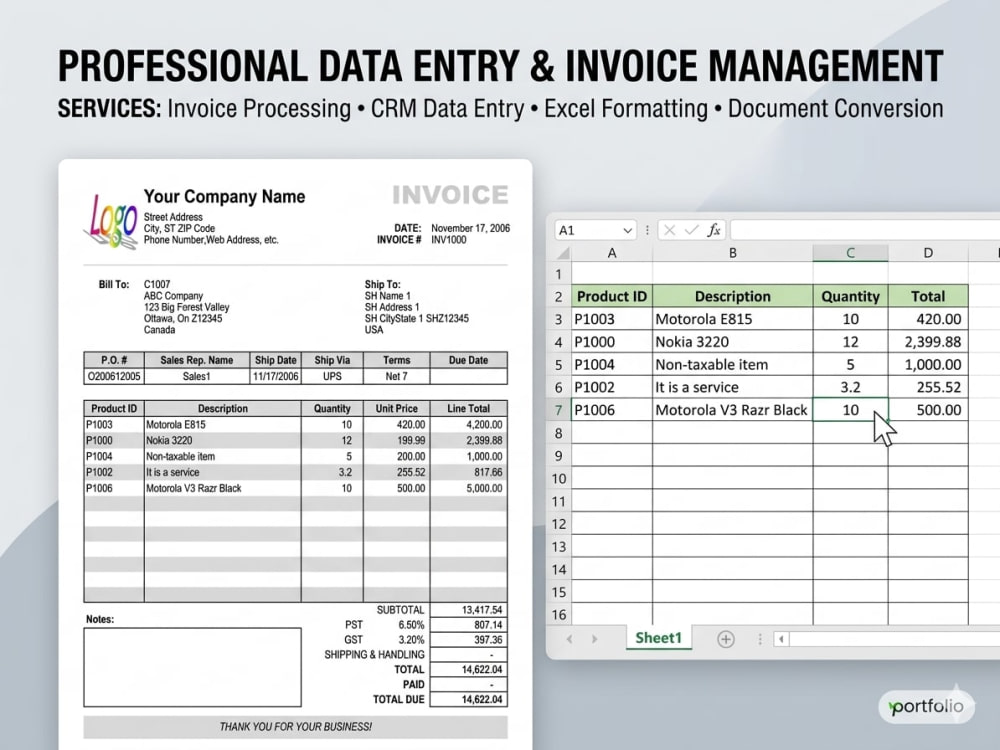
Task: Select column B header
Action: pyautogui.click(x=733, y=253)
